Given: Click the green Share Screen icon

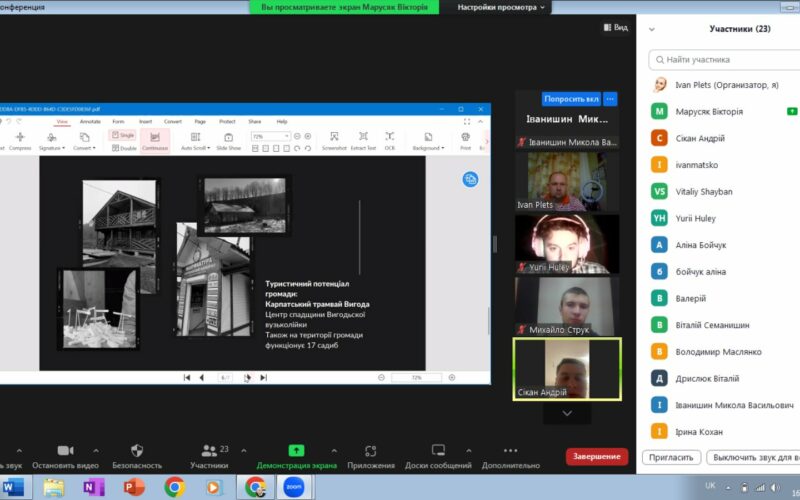Looking at the screenshot, I should pos(296,451).
